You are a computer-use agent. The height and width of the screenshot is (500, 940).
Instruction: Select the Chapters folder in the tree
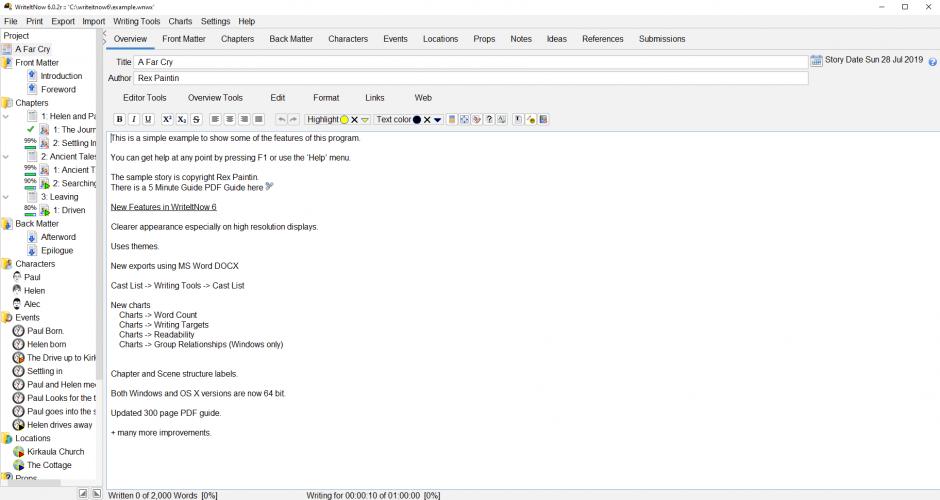point(32,103)
